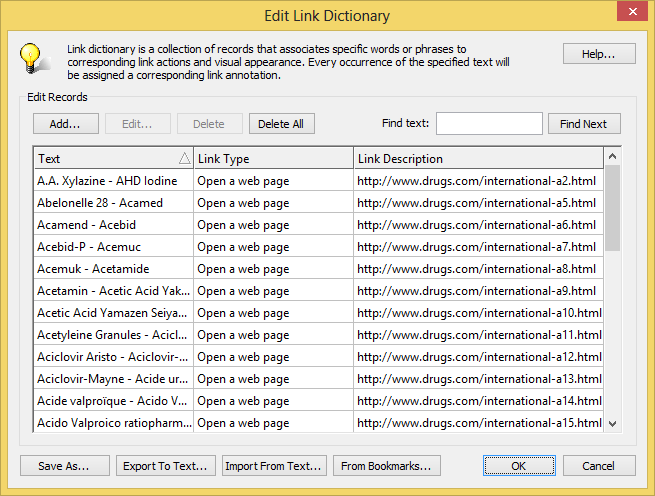Select the A.A. Xylazine - AHD Iodine record
The height and width of the screenshot is (496, 655).
tap(113, 181)
